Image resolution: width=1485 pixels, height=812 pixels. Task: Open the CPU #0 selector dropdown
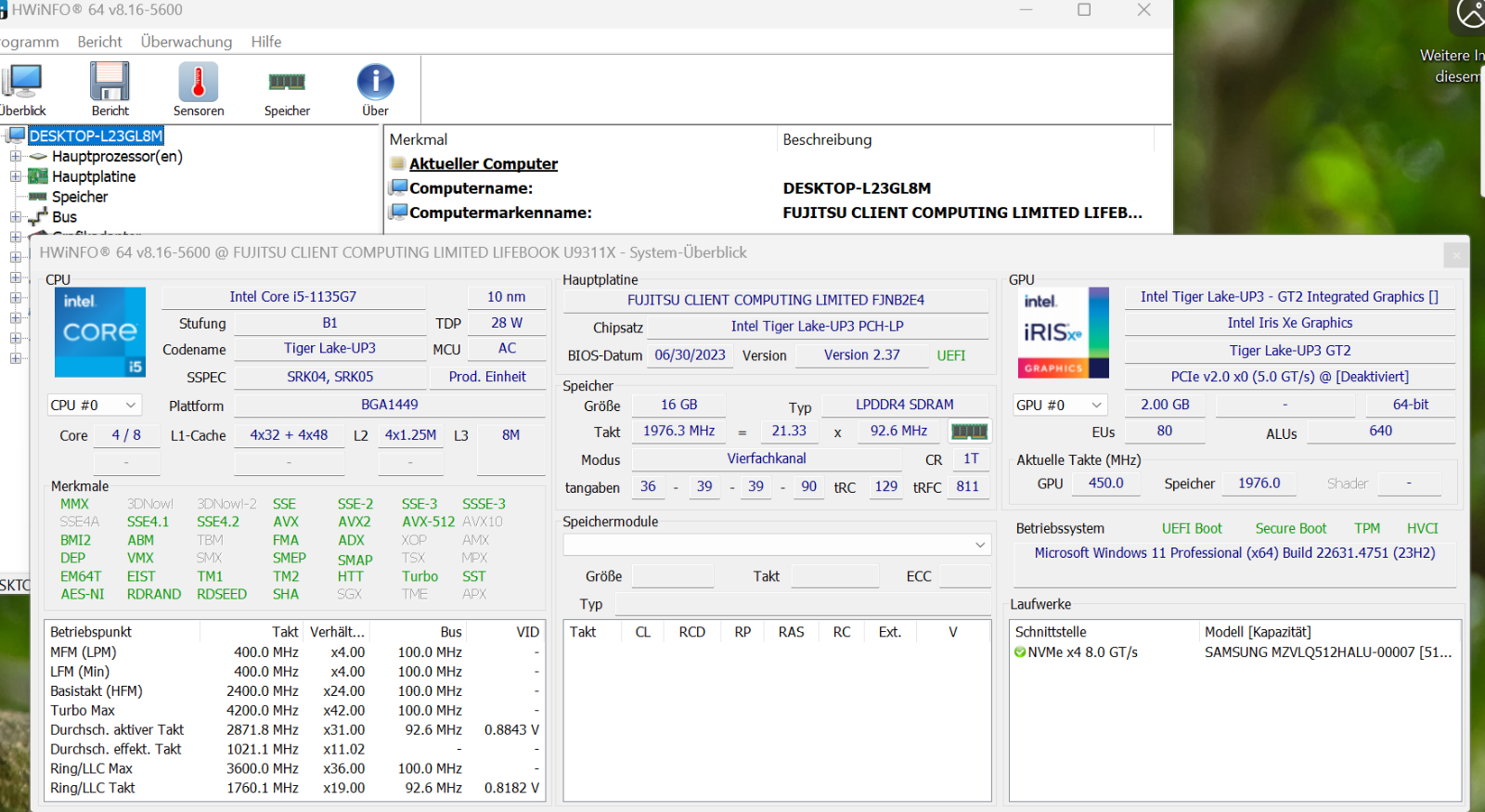pyautogui.click(x=94, y=406)
